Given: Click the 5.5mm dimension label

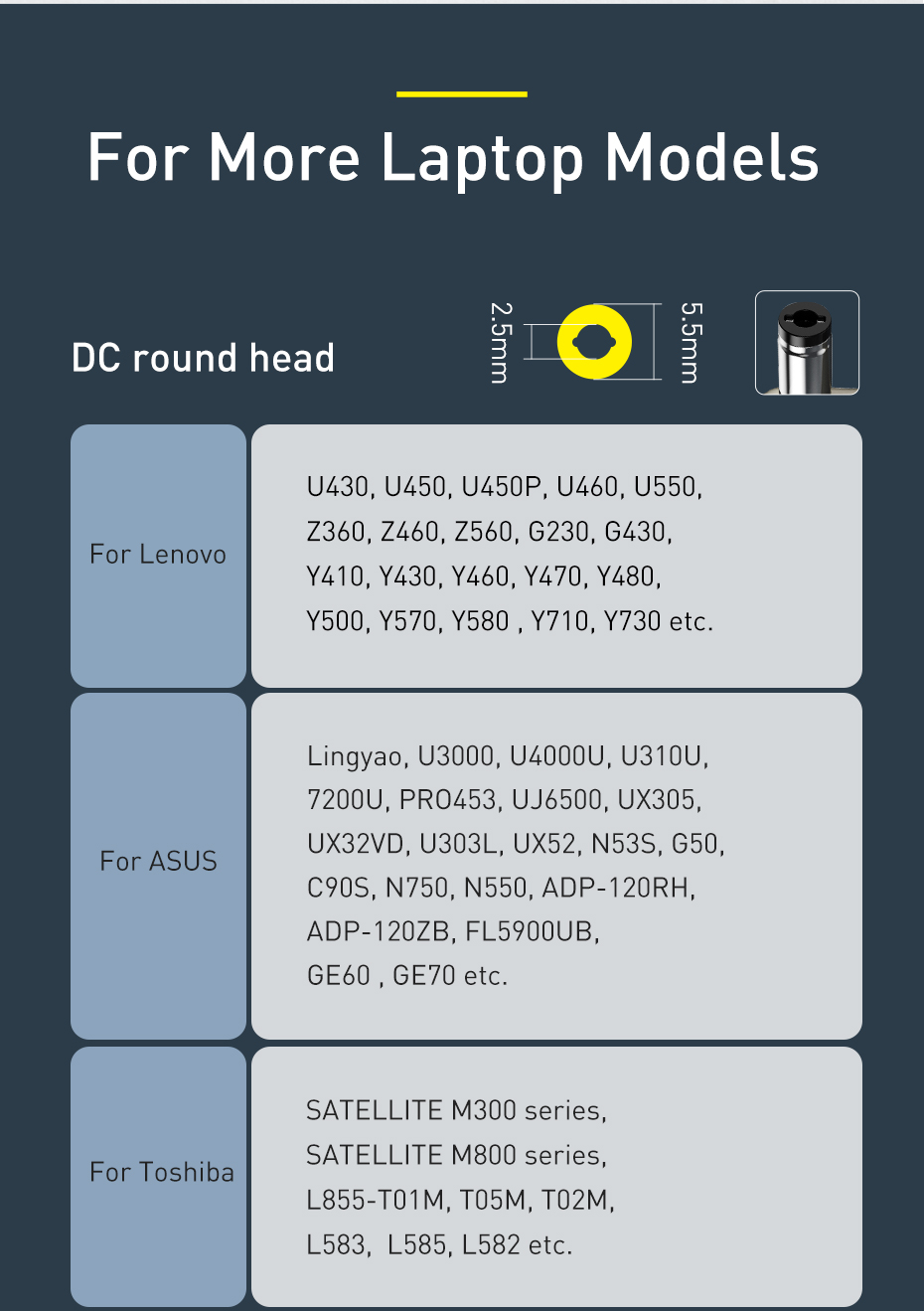Looking at the screenshot, I should pos(690,343).
